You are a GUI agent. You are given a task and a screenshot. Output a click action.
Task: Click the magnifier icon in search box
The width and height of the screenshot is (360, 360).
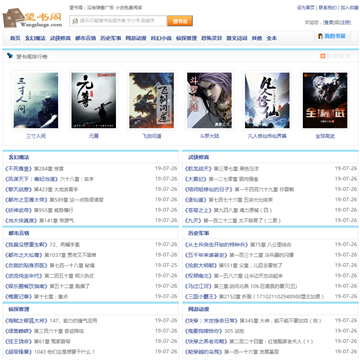click(x=75, y=21)
